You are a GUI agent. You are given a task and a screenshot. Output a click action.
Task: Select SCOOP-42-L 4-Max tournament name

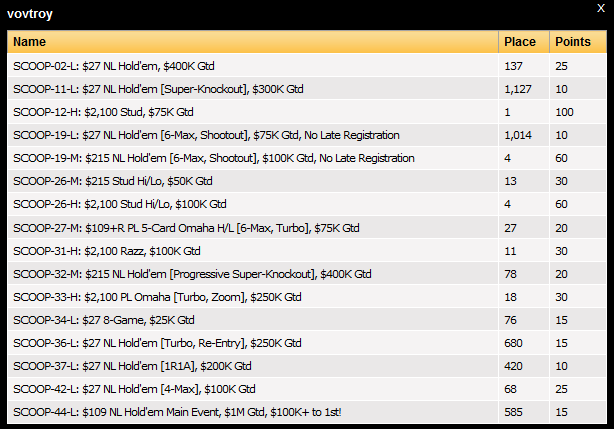[x=134, y=389]
